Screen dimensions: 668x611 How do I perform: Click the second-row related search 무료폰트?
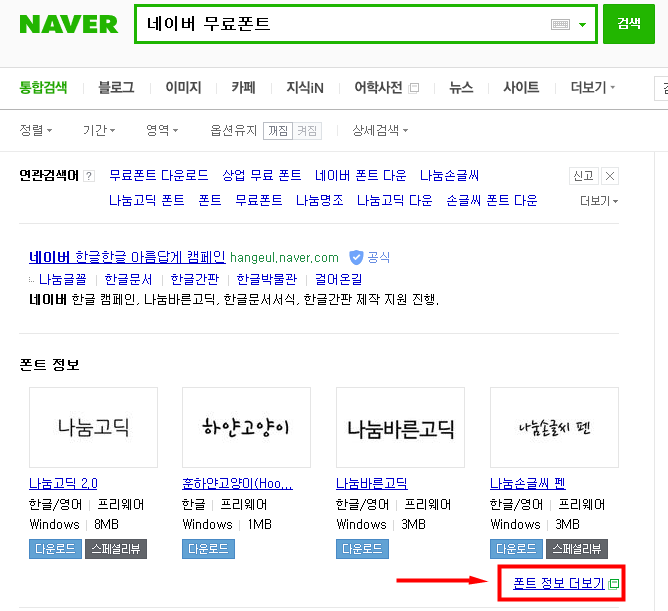pyautogui.click(x=259, y=200)
